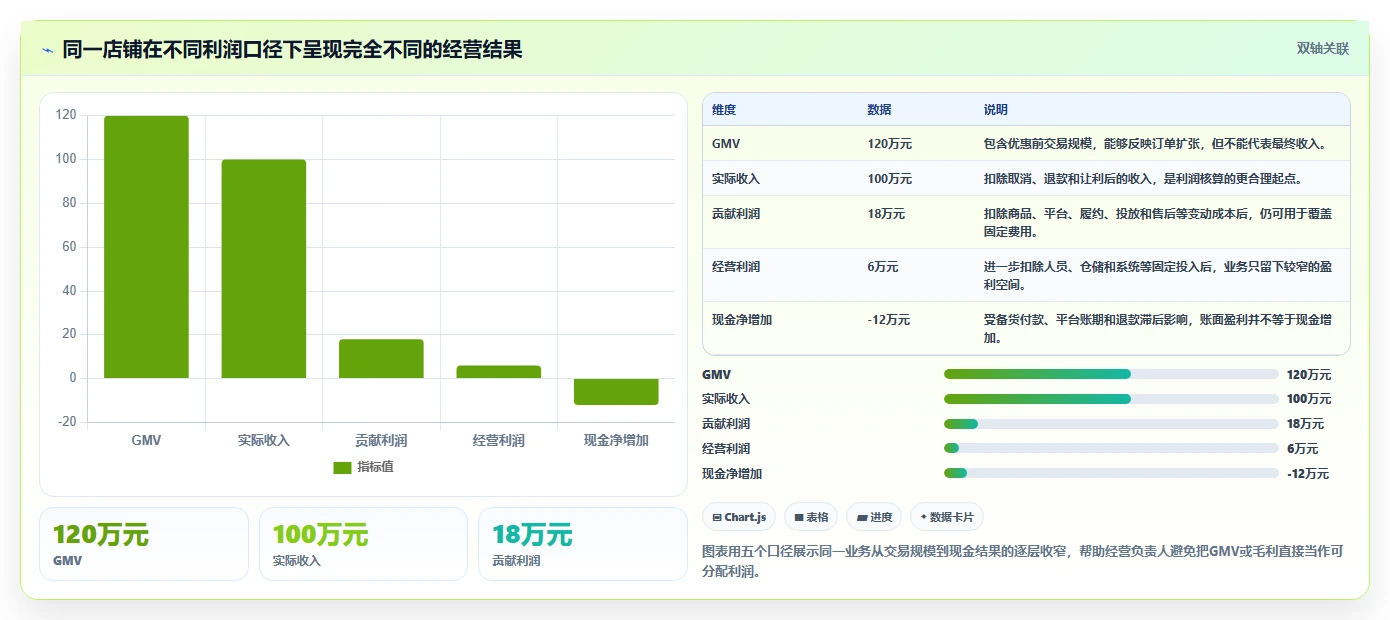Viewport: 1390px width, 620px height.
Task: Click the description starting 进一步扣除人员
Action: coord(1158,276)
